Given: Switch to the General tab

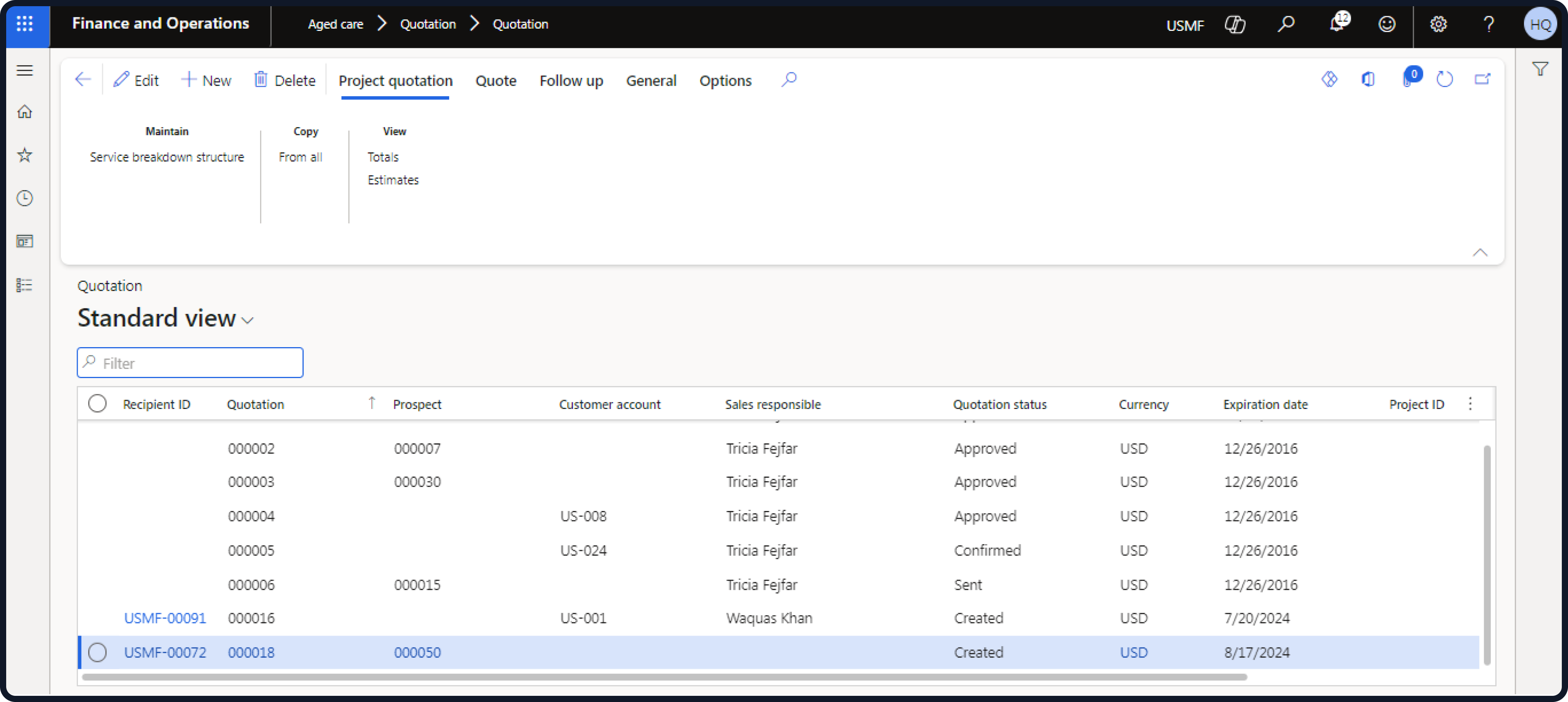Looking at the screenshot, I should click(x=651, y=80).
